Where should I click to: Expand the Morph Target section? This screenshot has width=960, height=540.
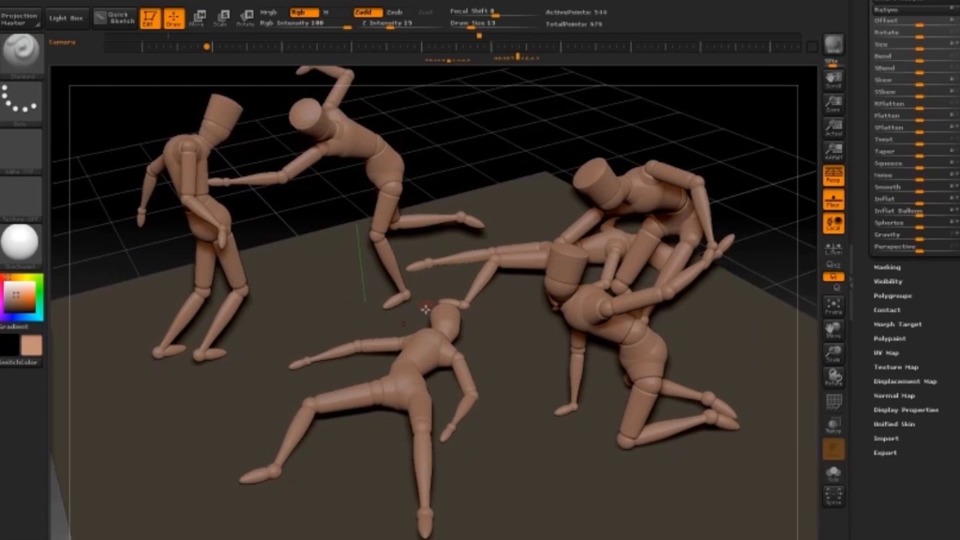coord(897,324)
